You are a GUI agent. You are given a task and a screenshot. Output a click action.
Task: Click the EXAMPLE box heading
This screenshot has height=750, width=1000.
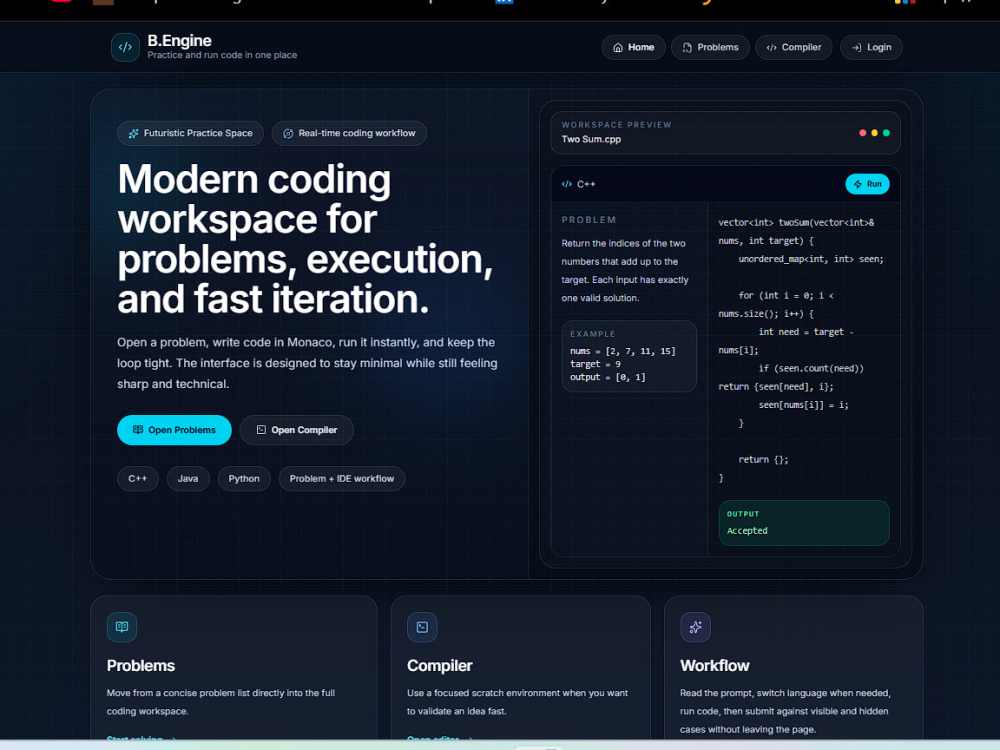(592, 334)
